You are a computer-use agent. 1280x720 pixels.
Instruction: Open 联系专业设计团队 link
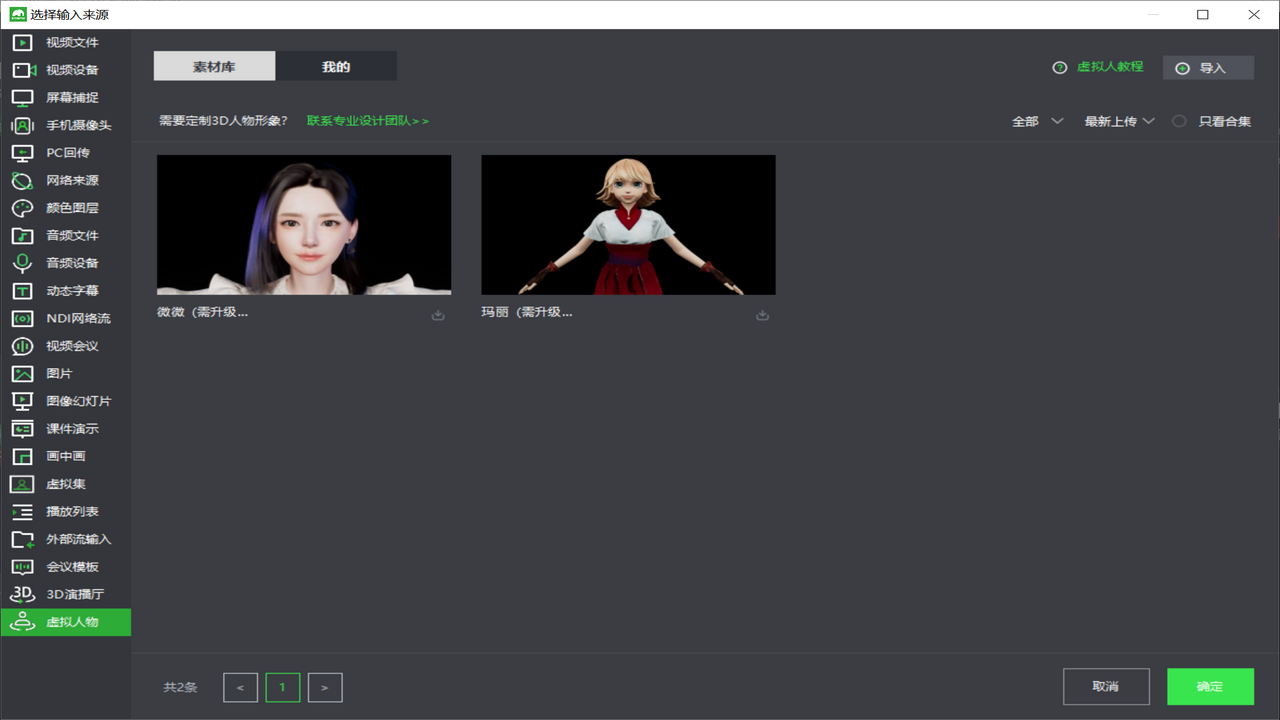click(368, 121)
